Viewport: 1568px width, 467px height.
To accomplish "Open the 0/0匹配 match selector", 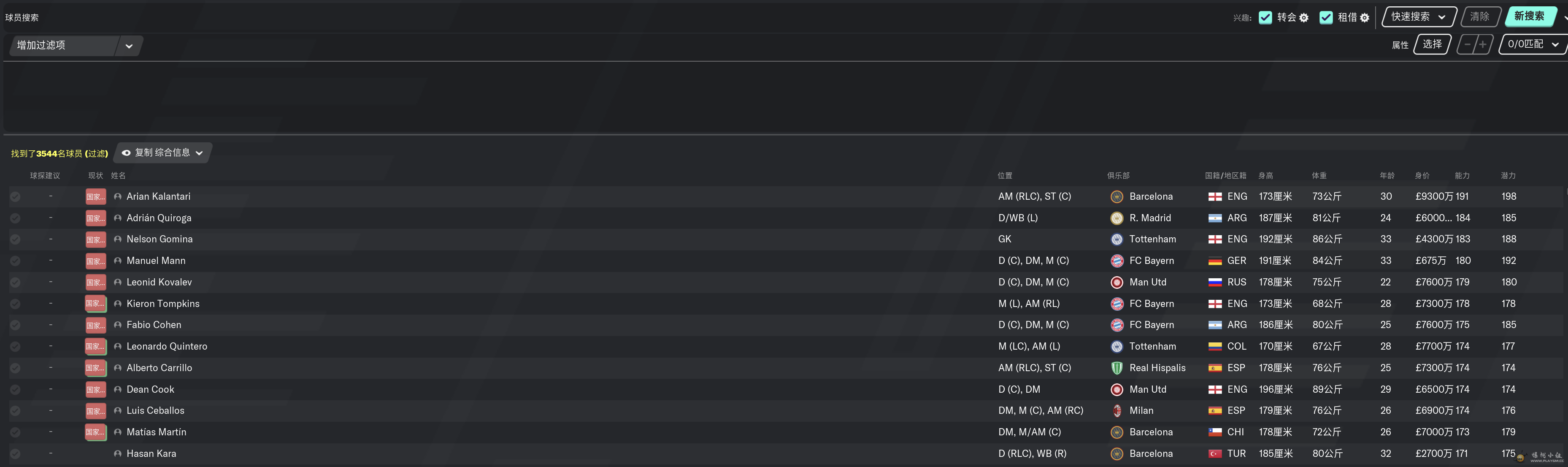I will [x=1533, y=44].
